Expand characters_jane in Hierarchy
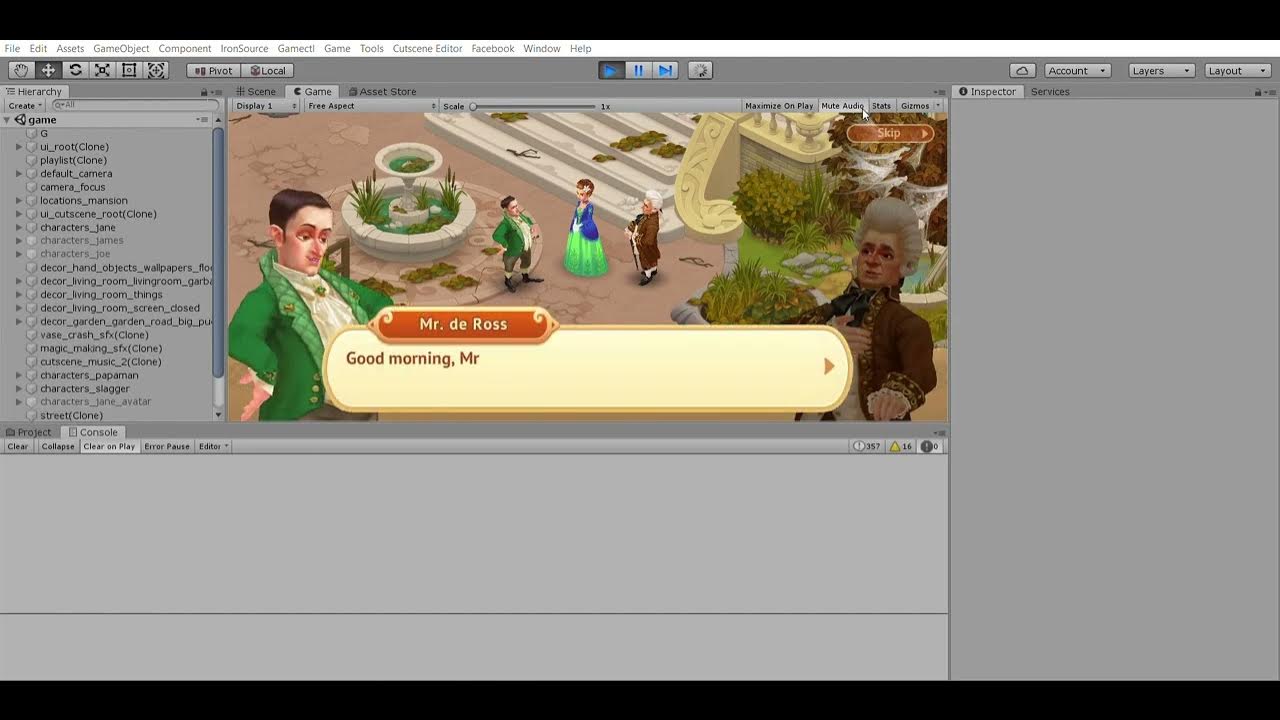The image size is (1280, 720). (x=19, y=228)
